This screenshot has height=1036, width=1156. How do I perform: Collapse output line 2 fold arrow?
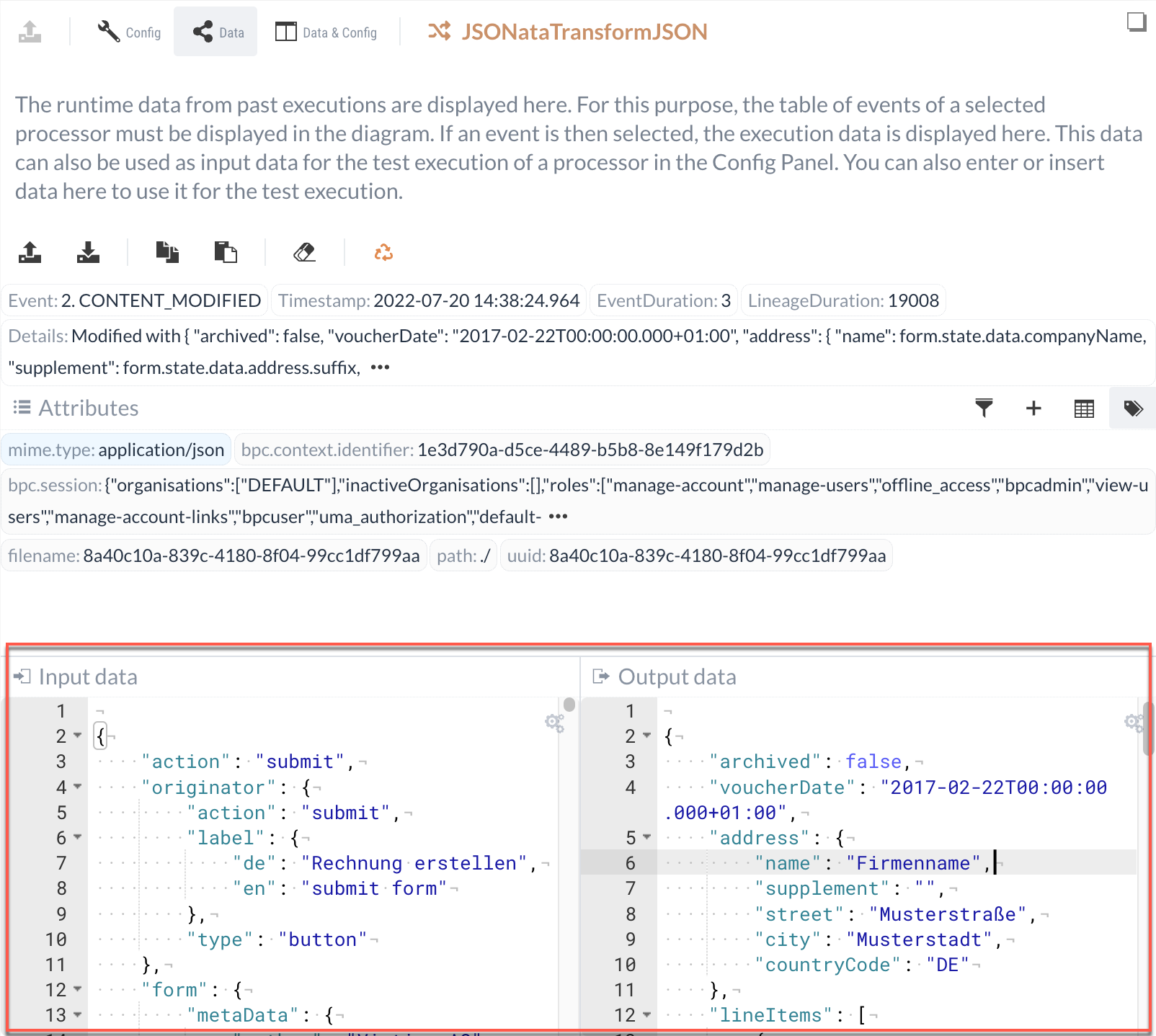647,736
